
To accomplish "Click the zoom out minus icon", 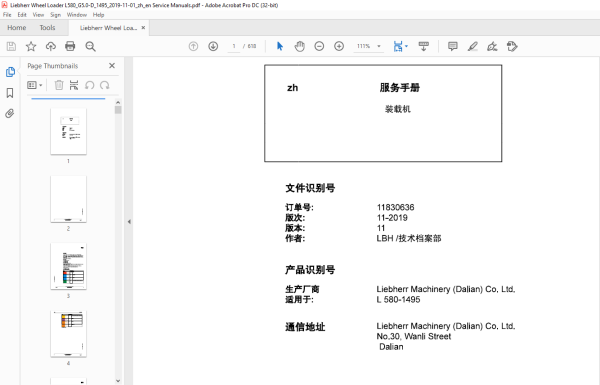I will (319, 46).
